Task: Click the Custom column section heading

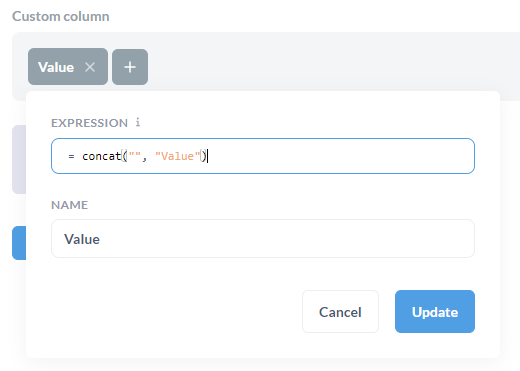Action: click(x=61, y=16)
